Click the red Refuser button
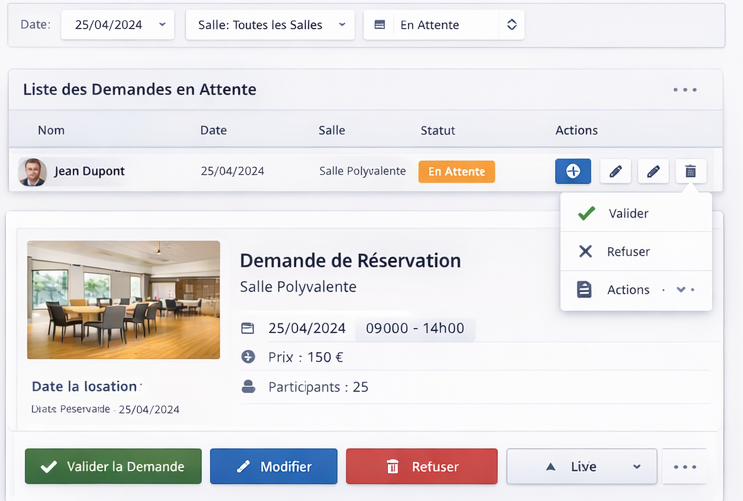The width and height of the screenshot is (743, 501). pos(422,466)
